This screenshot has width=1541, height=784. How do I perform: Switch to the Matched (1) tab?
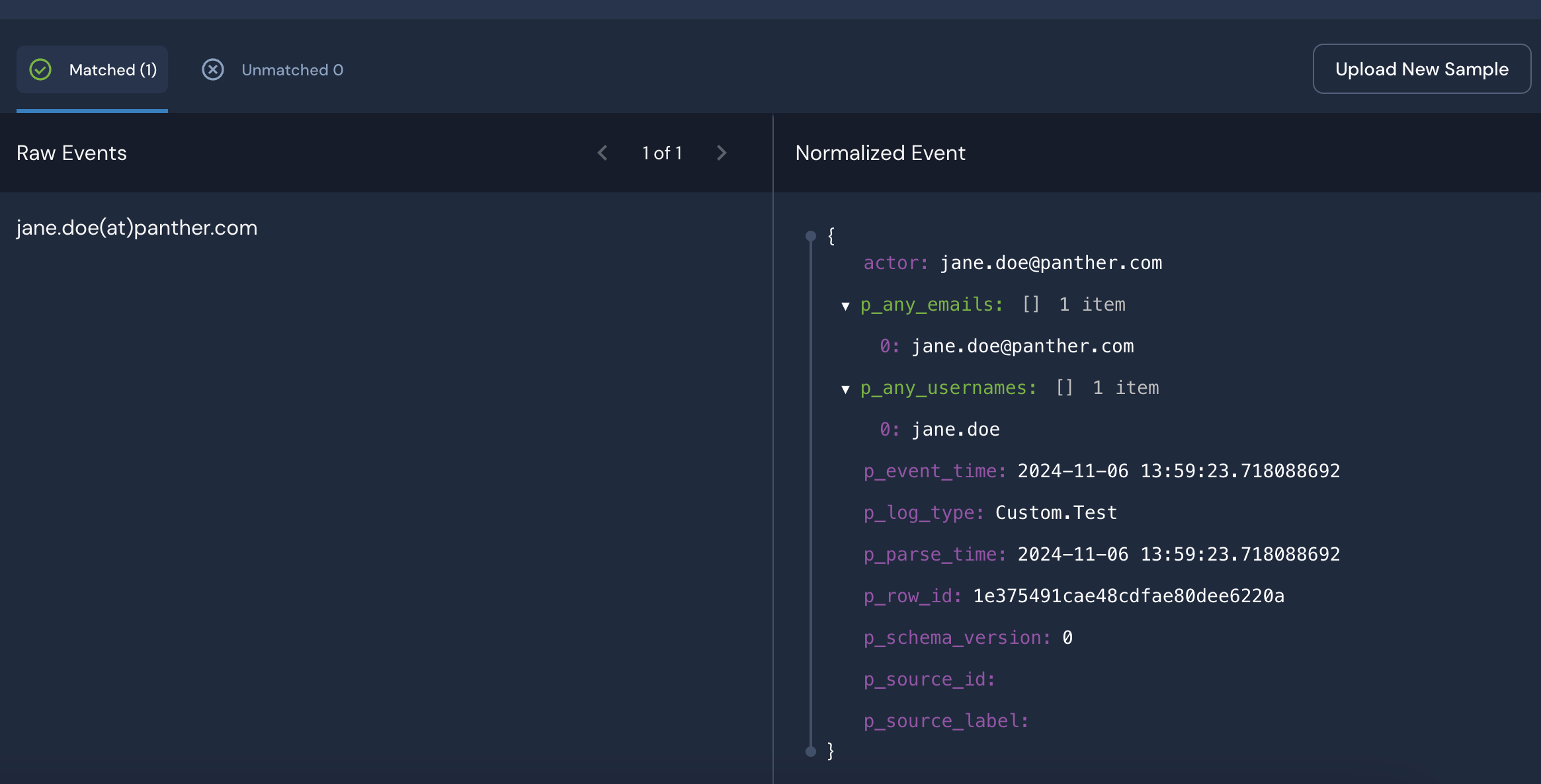click(112, 69)
